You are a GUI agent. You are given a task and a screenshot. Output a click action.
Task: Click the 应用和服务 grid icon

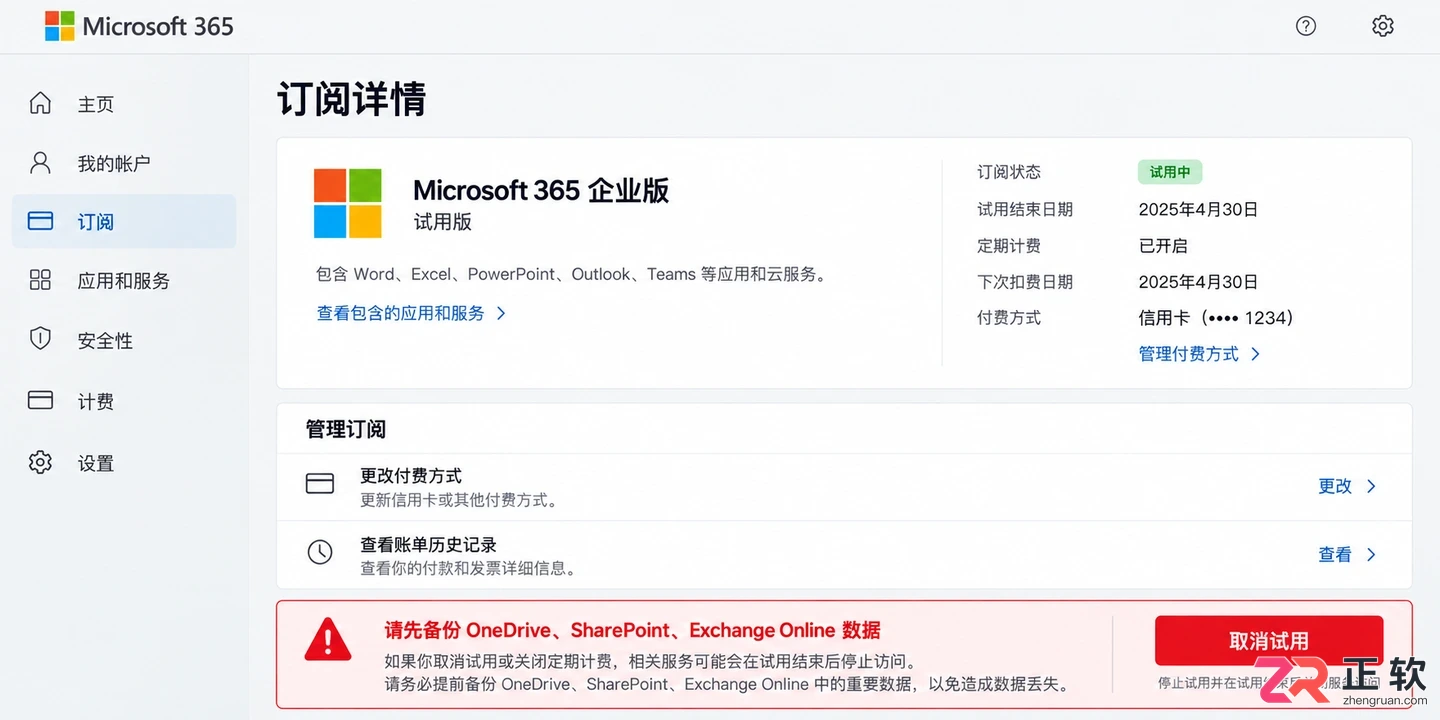40,280
